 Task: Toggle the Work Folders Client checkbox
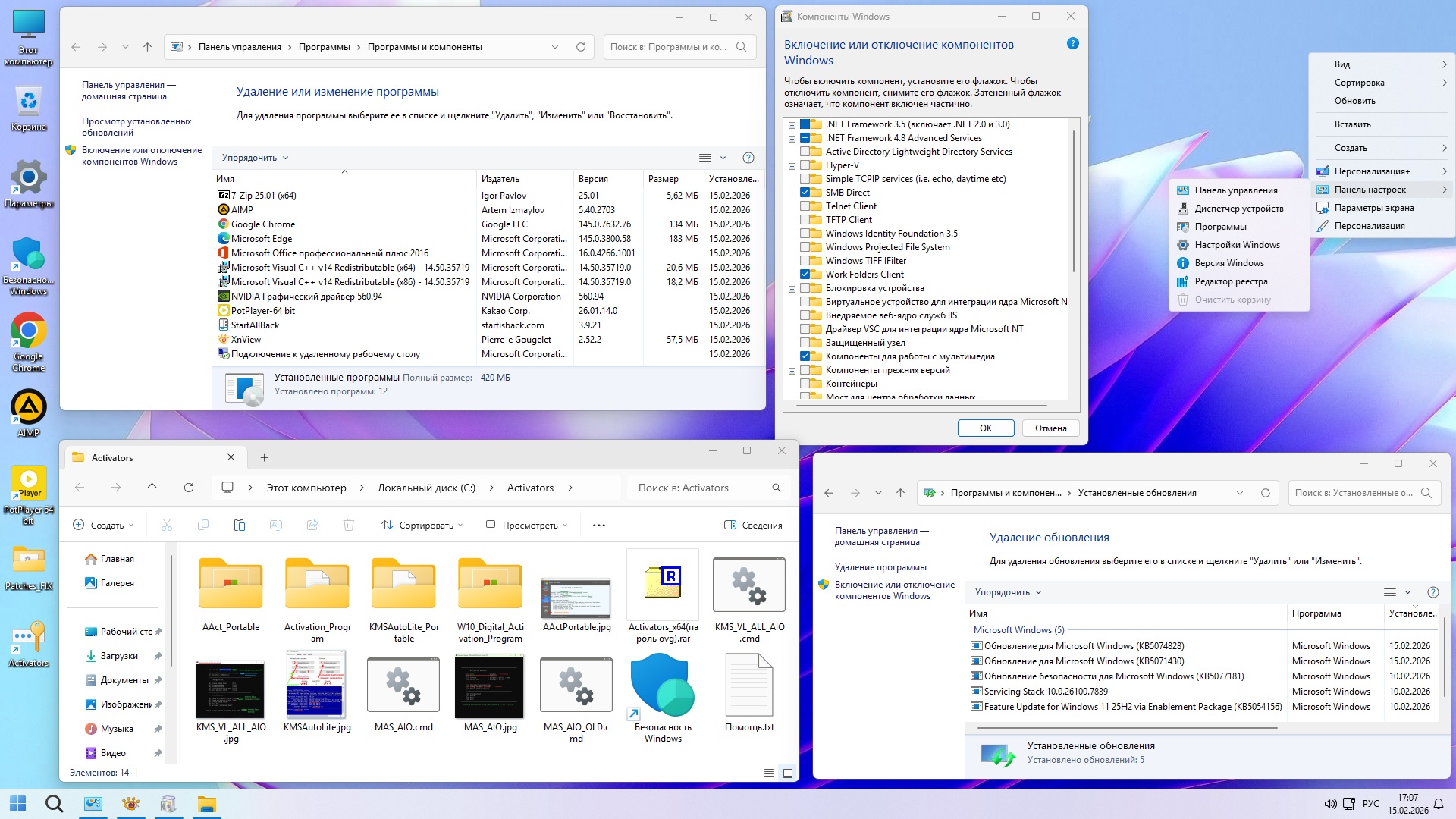point(805,275)
